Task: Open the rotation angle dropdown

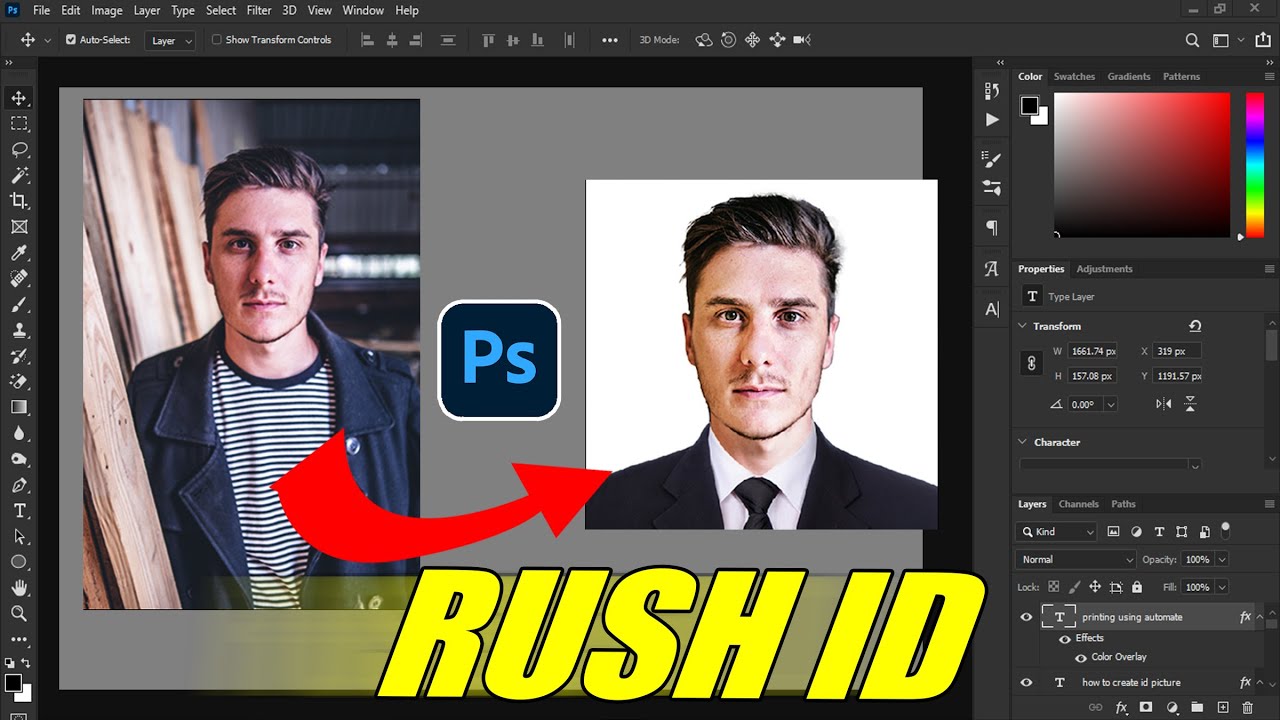Action: [x=1110, y=404]
